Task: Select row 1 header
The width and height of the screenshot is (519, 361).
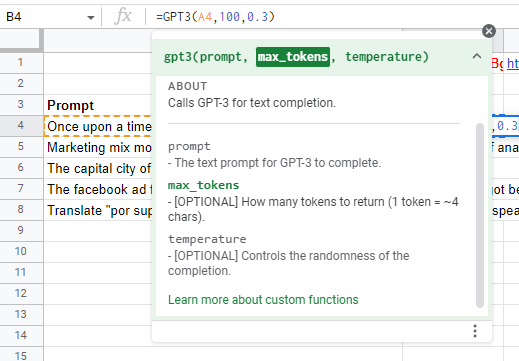Action: tap(21, 63)
